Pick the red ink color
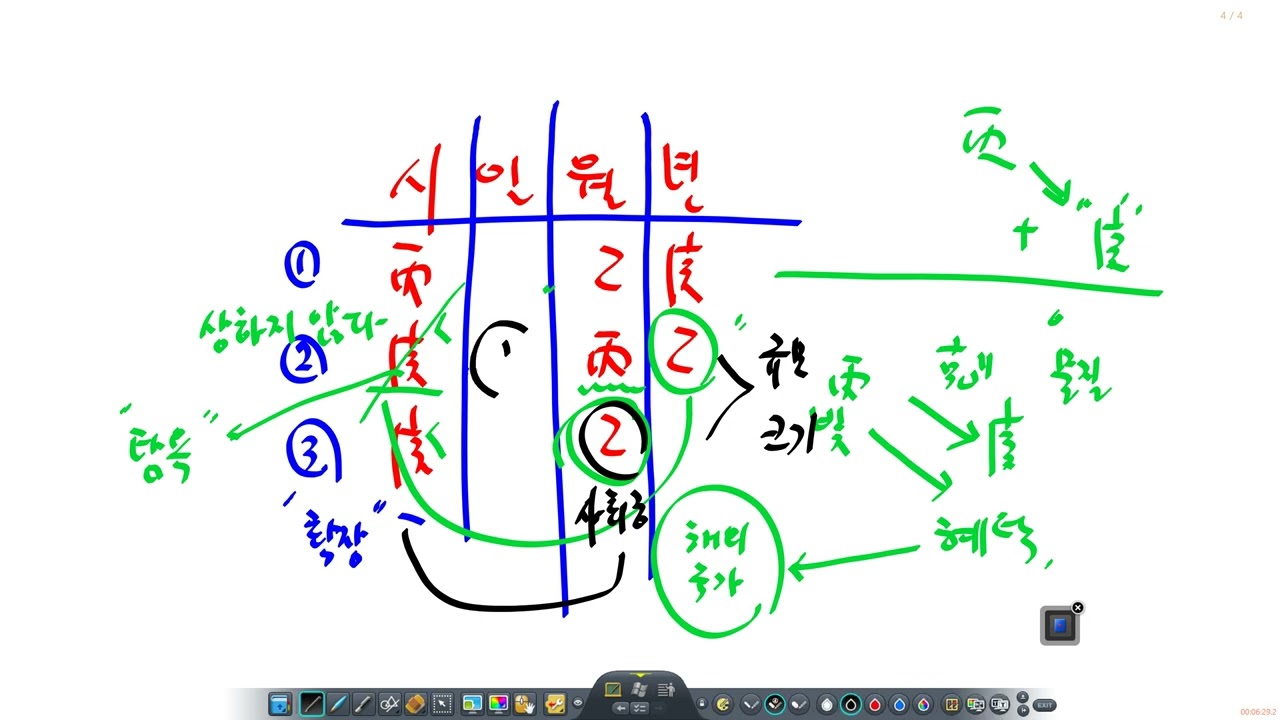 875,704
